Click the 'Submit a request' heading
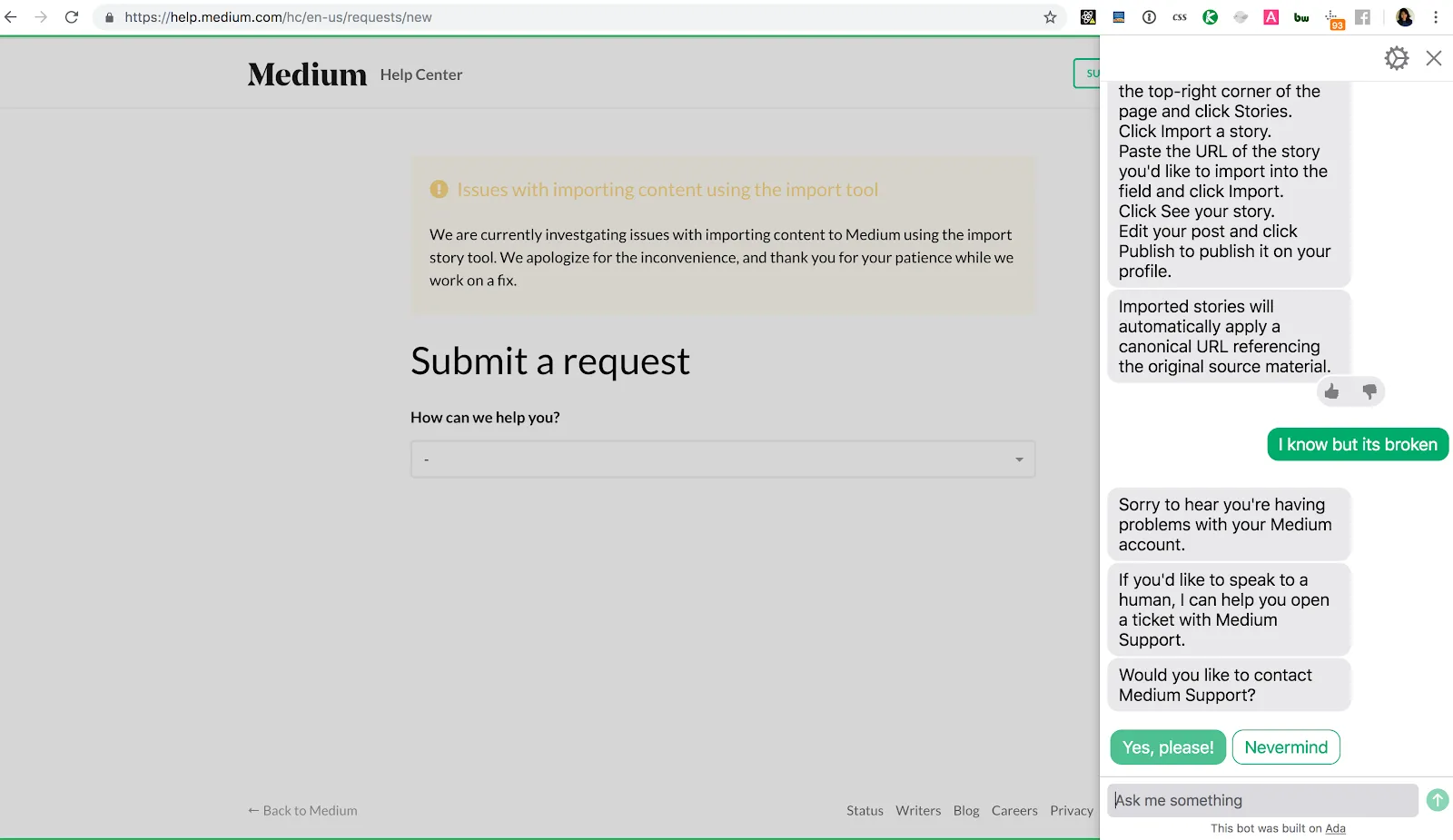 [x=550, y=361]
